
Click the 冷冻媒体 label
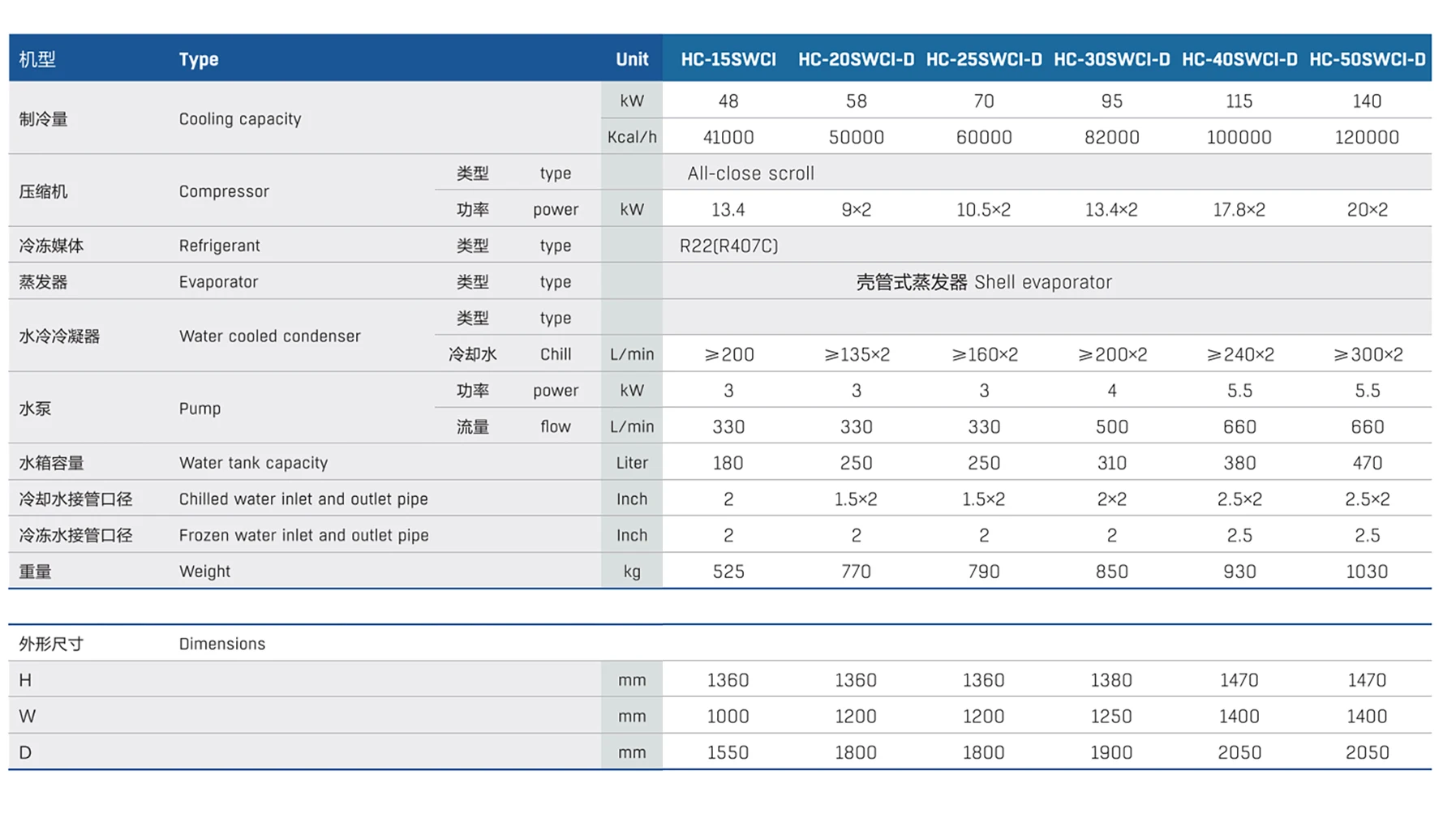(x=51, y=246)
